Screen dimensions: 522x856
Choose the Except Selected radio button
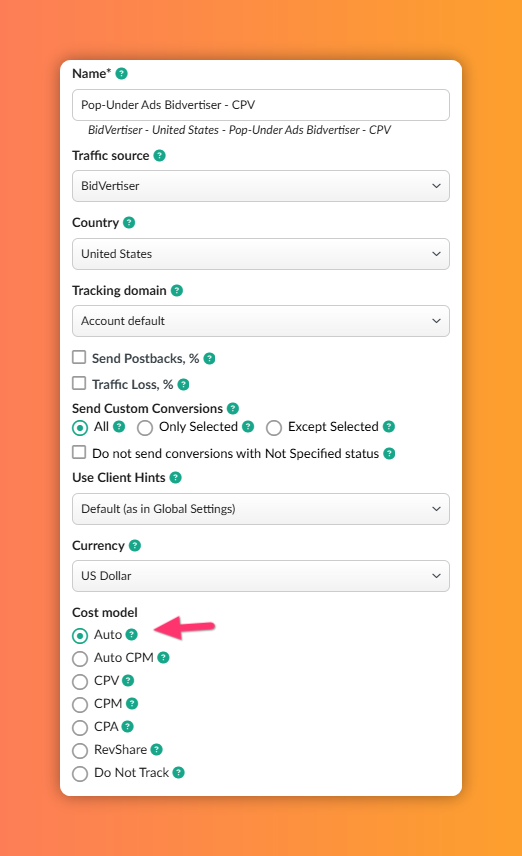pos(274,428)
